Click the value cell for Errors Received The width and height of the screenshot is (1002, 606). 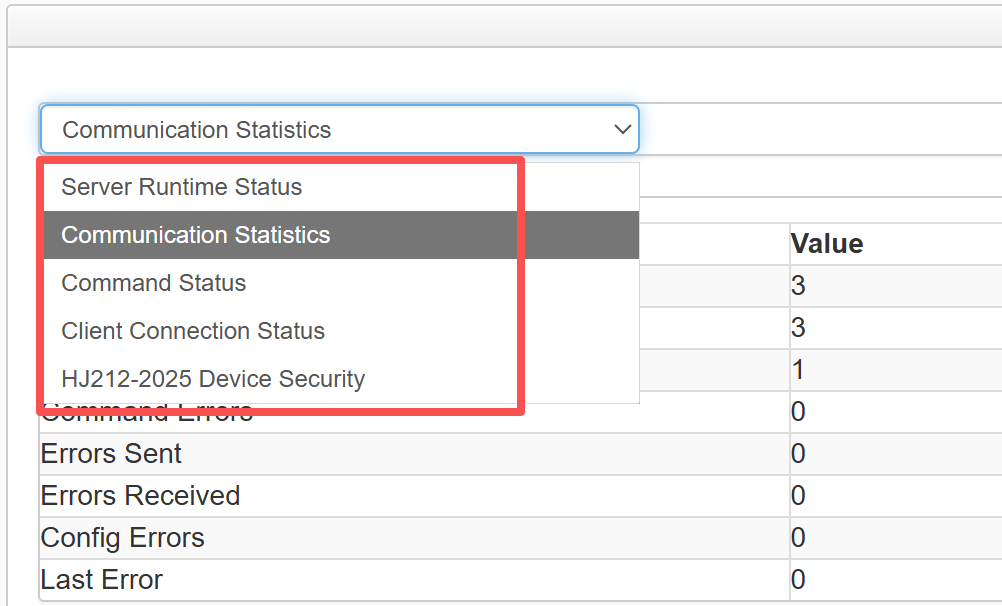pos(896,496)
